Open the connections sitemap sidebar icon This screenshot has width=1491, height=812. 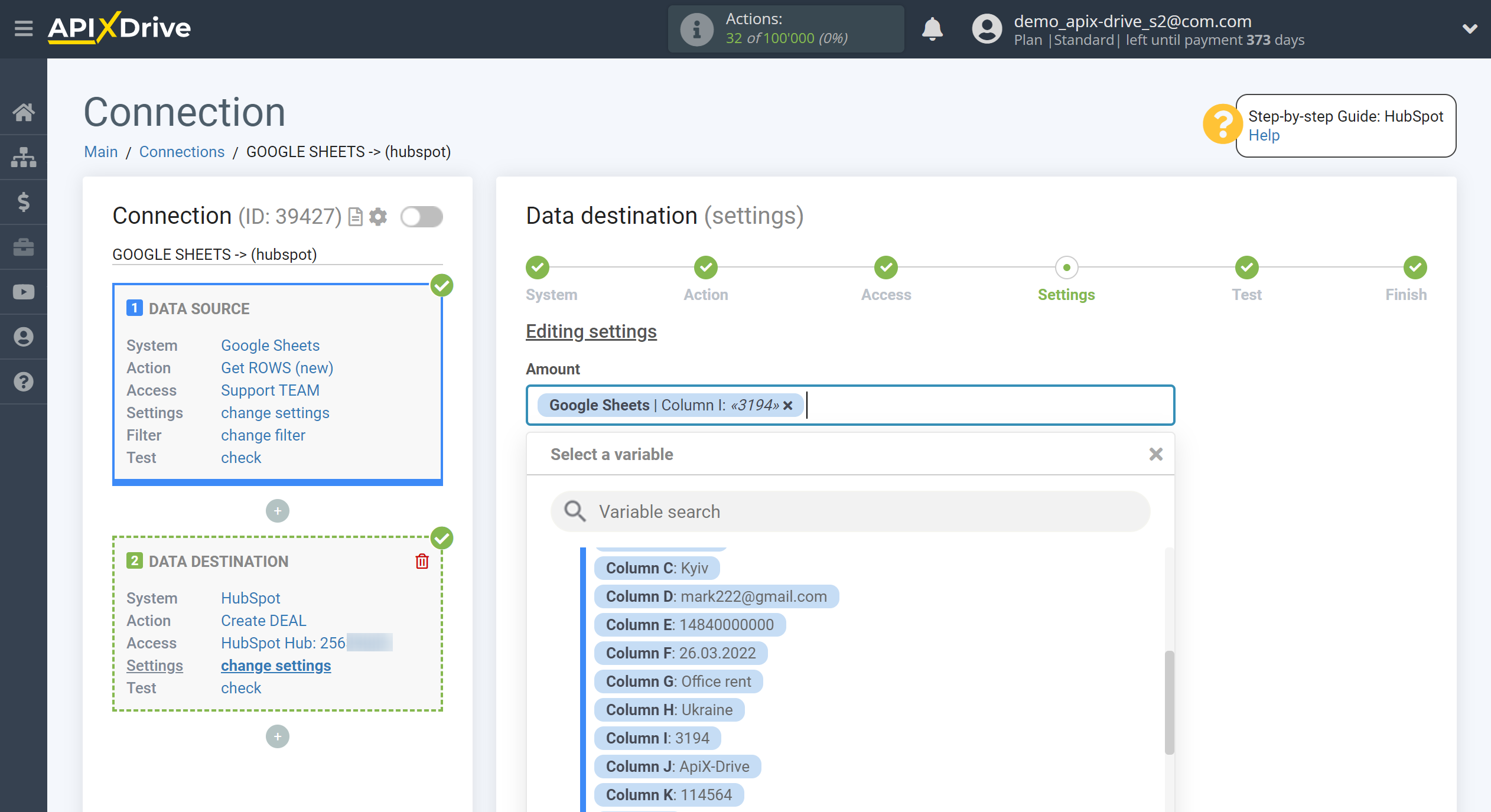click(24, 157)
